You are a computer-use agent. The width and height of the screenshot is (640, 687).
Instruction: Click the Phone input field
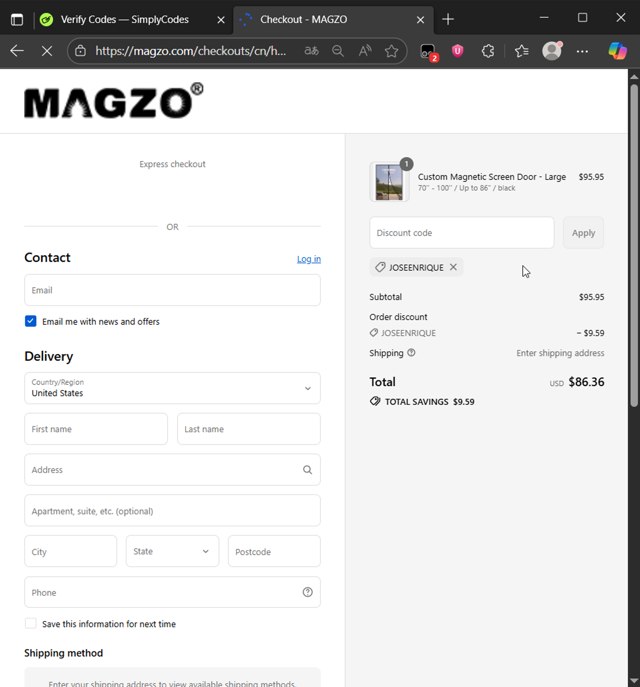point(173,592)
